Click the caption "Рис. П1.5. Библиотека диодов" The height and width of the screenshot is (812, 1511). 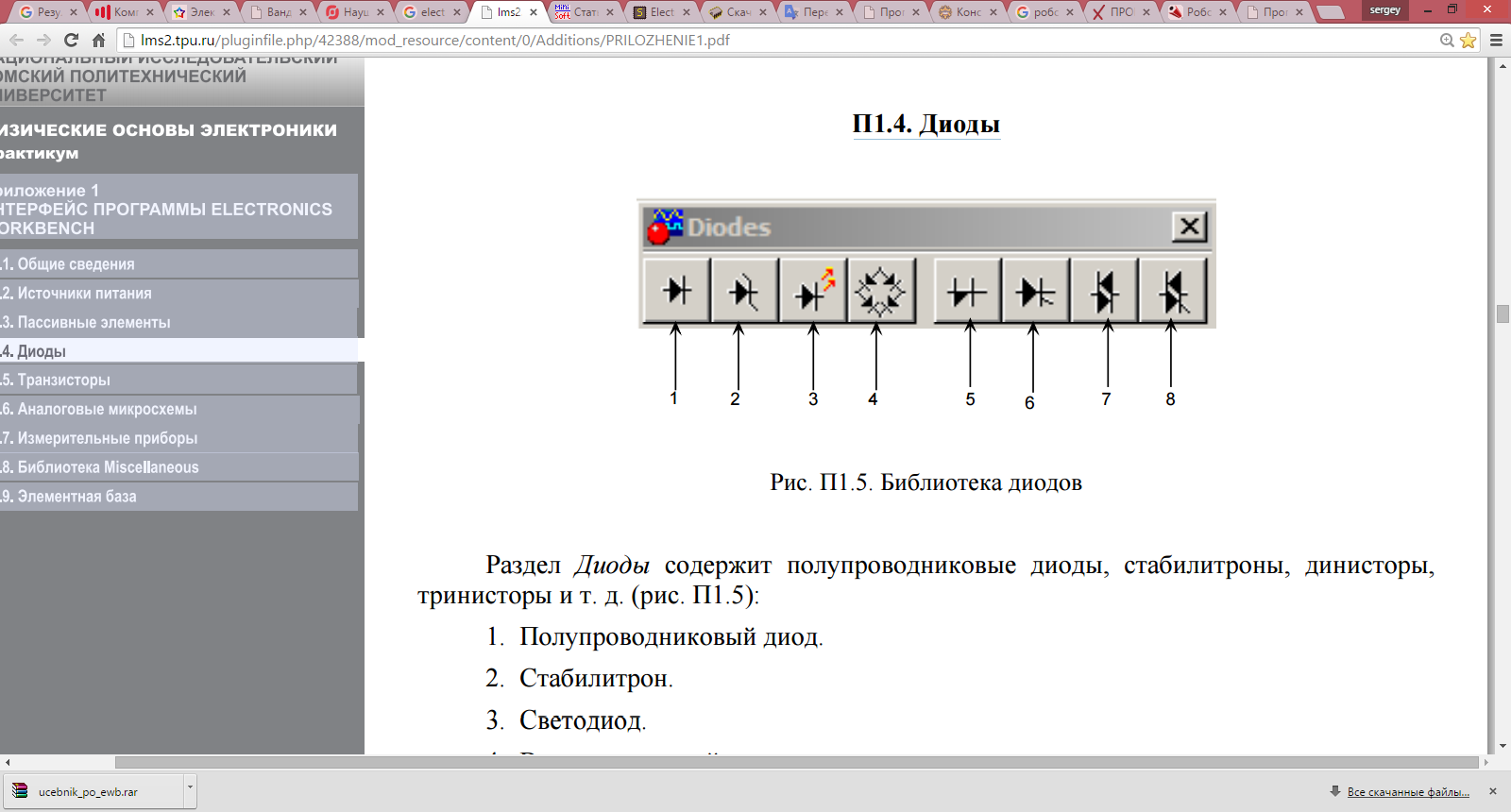[925, 482]
